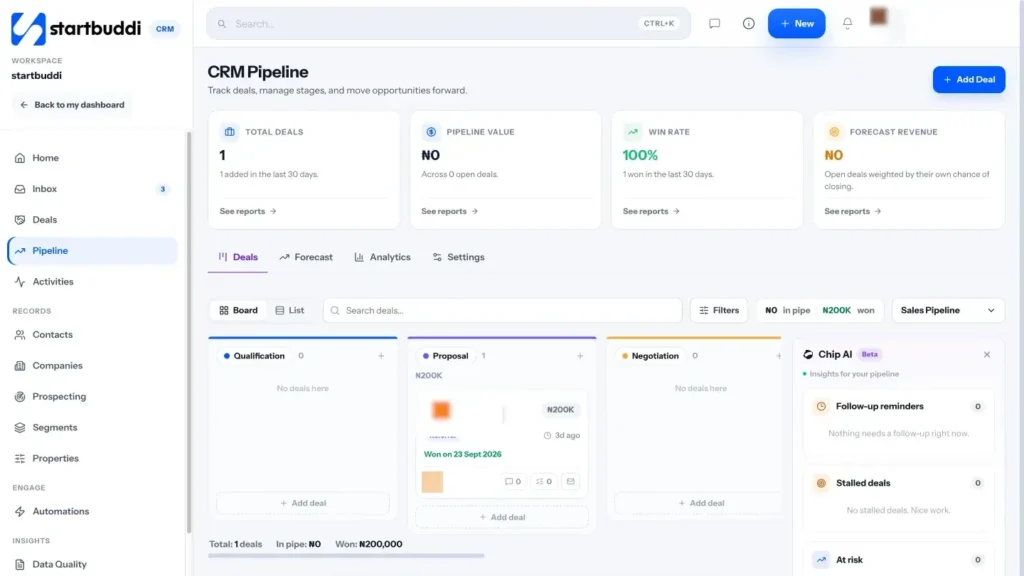Switch to the Forecast tab

tap(306, 257)
